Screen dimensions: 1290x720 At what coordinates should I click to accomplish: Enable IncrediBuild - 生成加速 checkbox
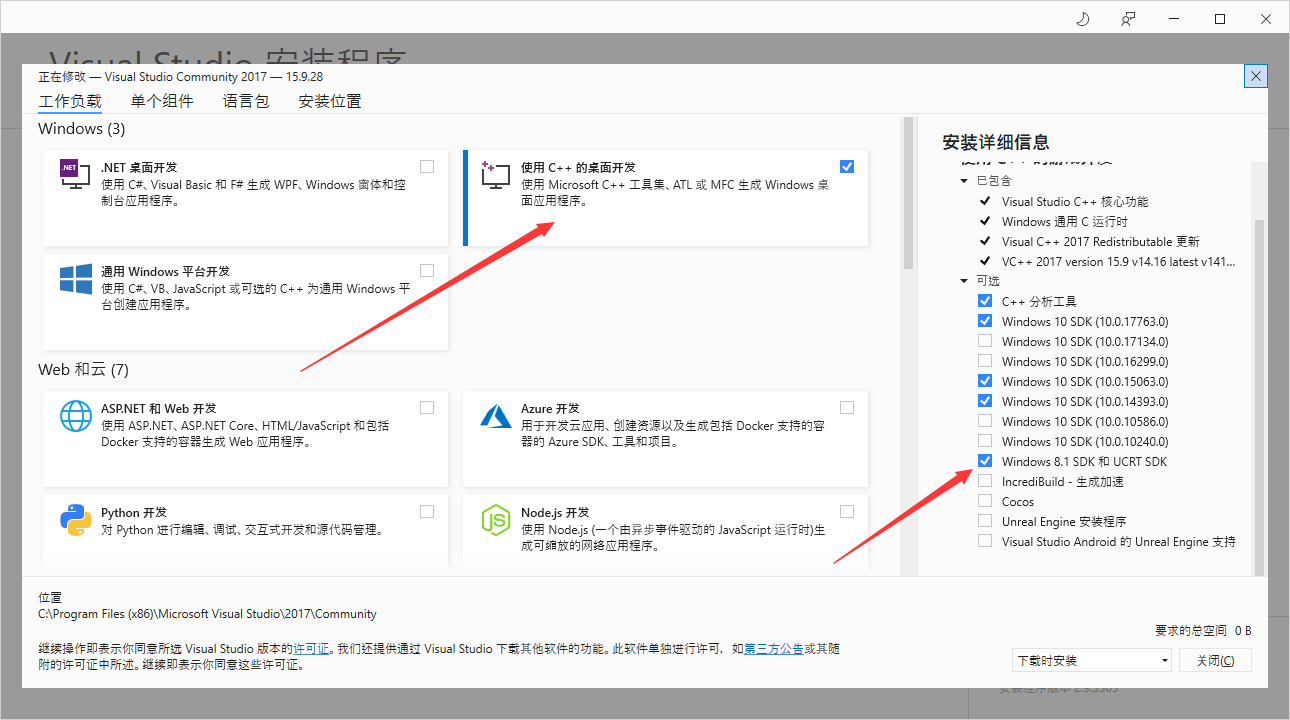coord(985,481)
